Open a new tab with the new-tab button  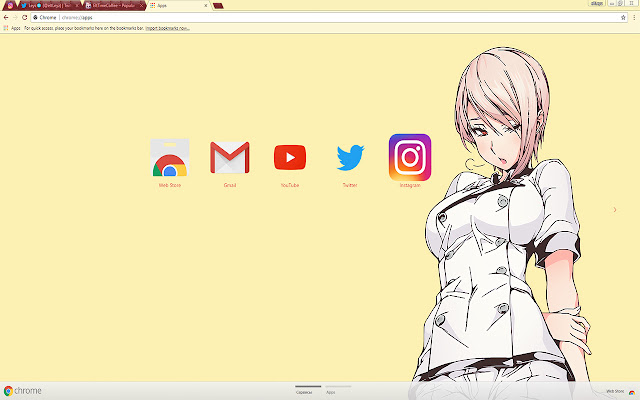(218, 6)
